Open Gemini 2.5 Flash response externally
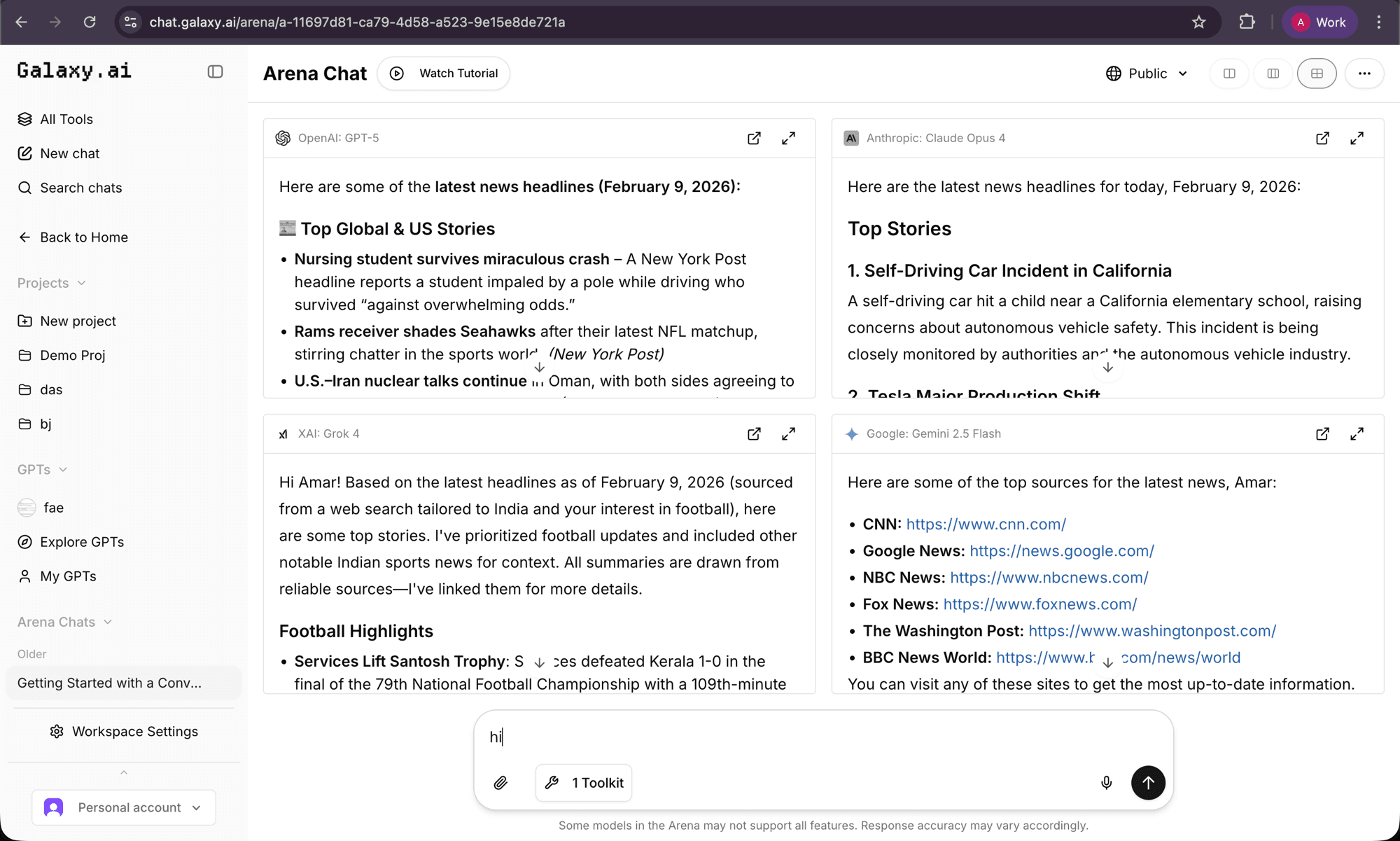 click(1322, 433)
